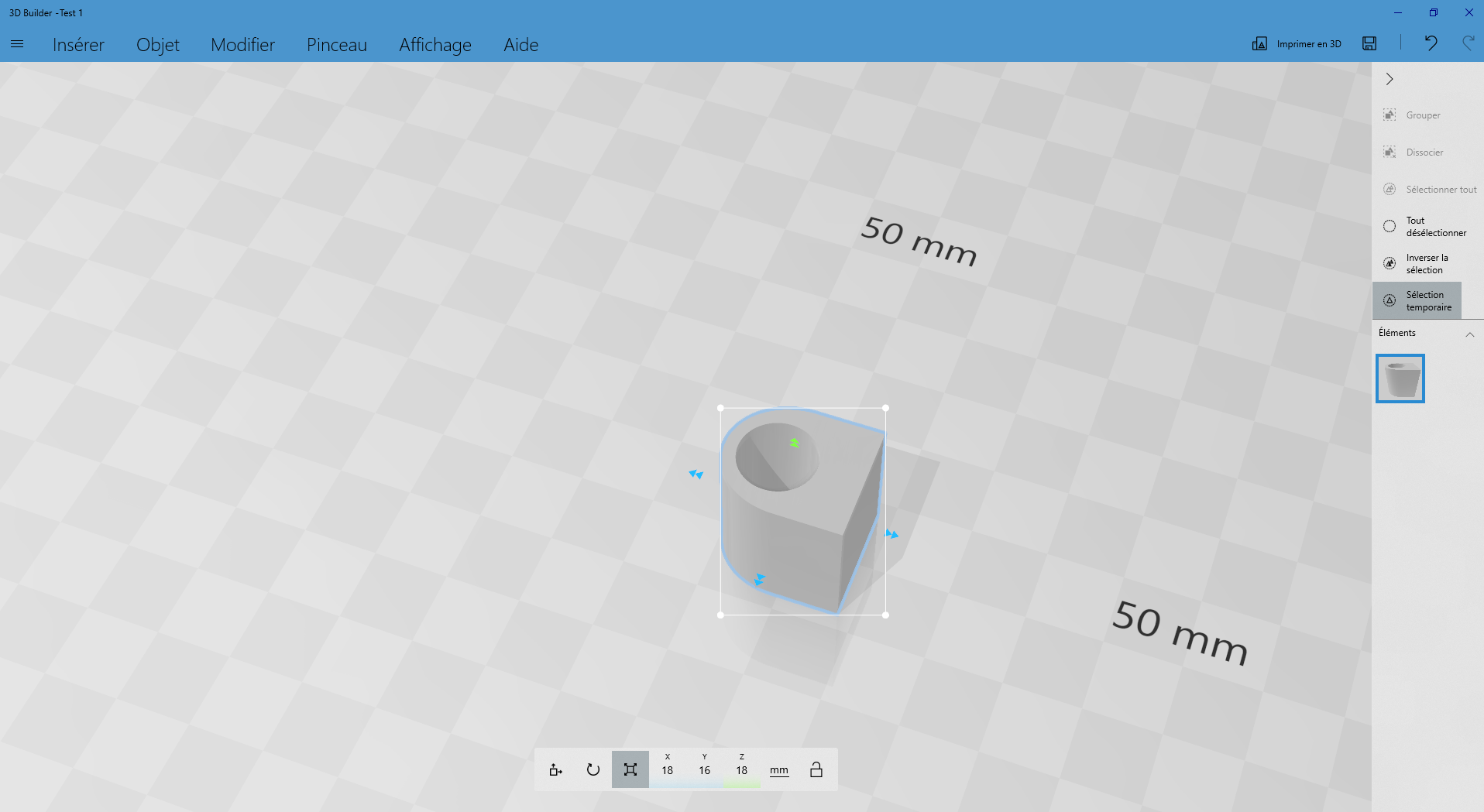
Task: Undo the last action
Action: click(1431, 43)
